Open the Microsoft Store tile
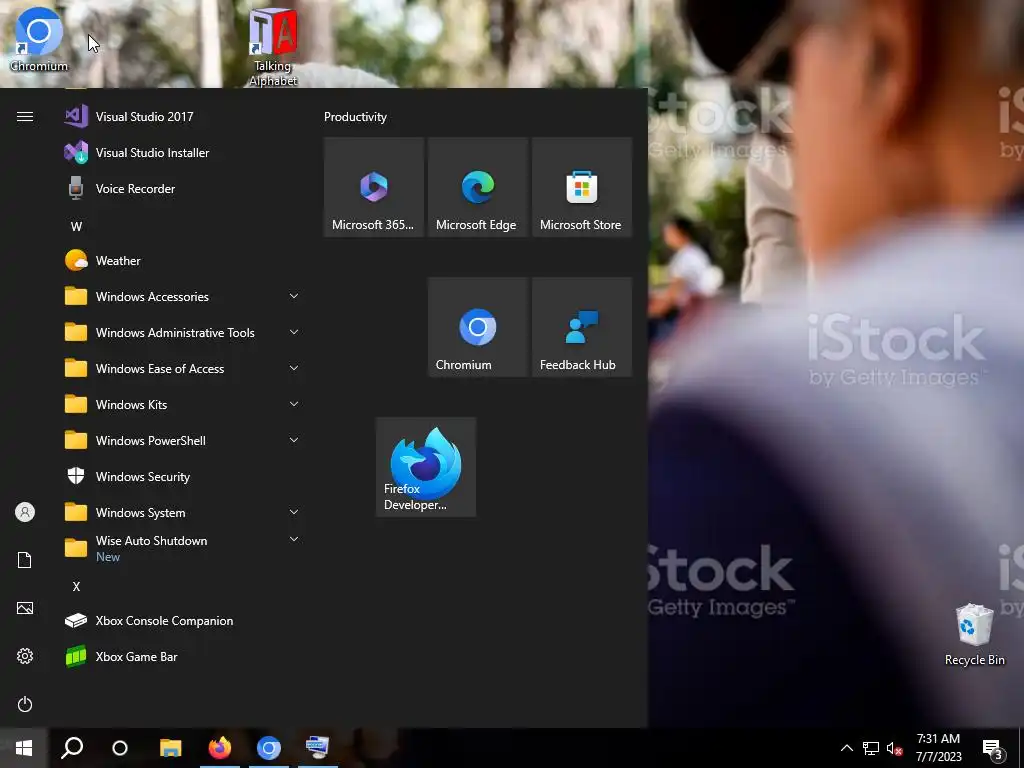The image size is (1024, 768). pyautogui.click(x=582, y=187)
